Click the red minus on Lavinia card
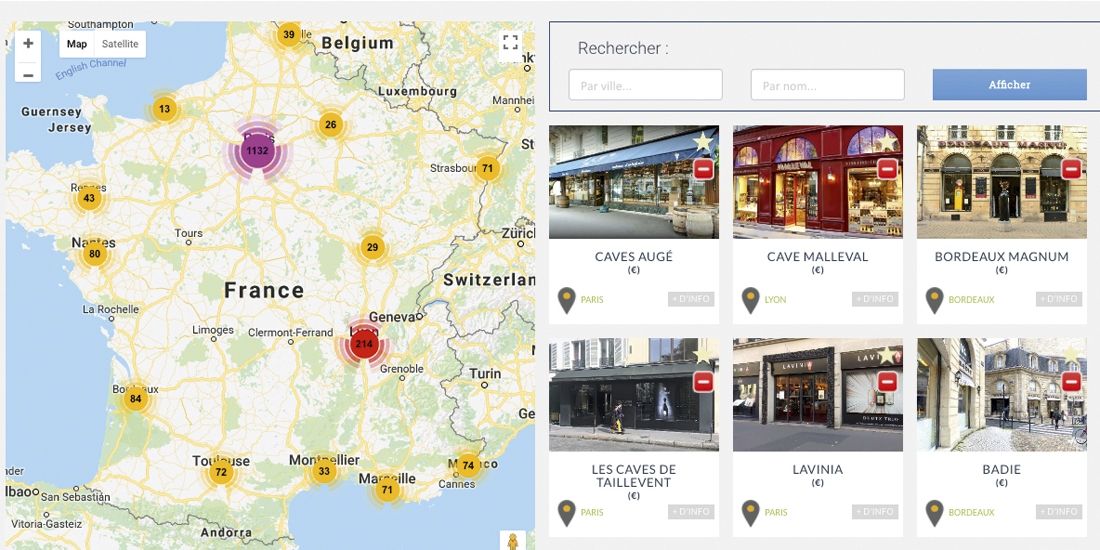This screenshot has width=1100, height=550. click(x=887, y=382)
